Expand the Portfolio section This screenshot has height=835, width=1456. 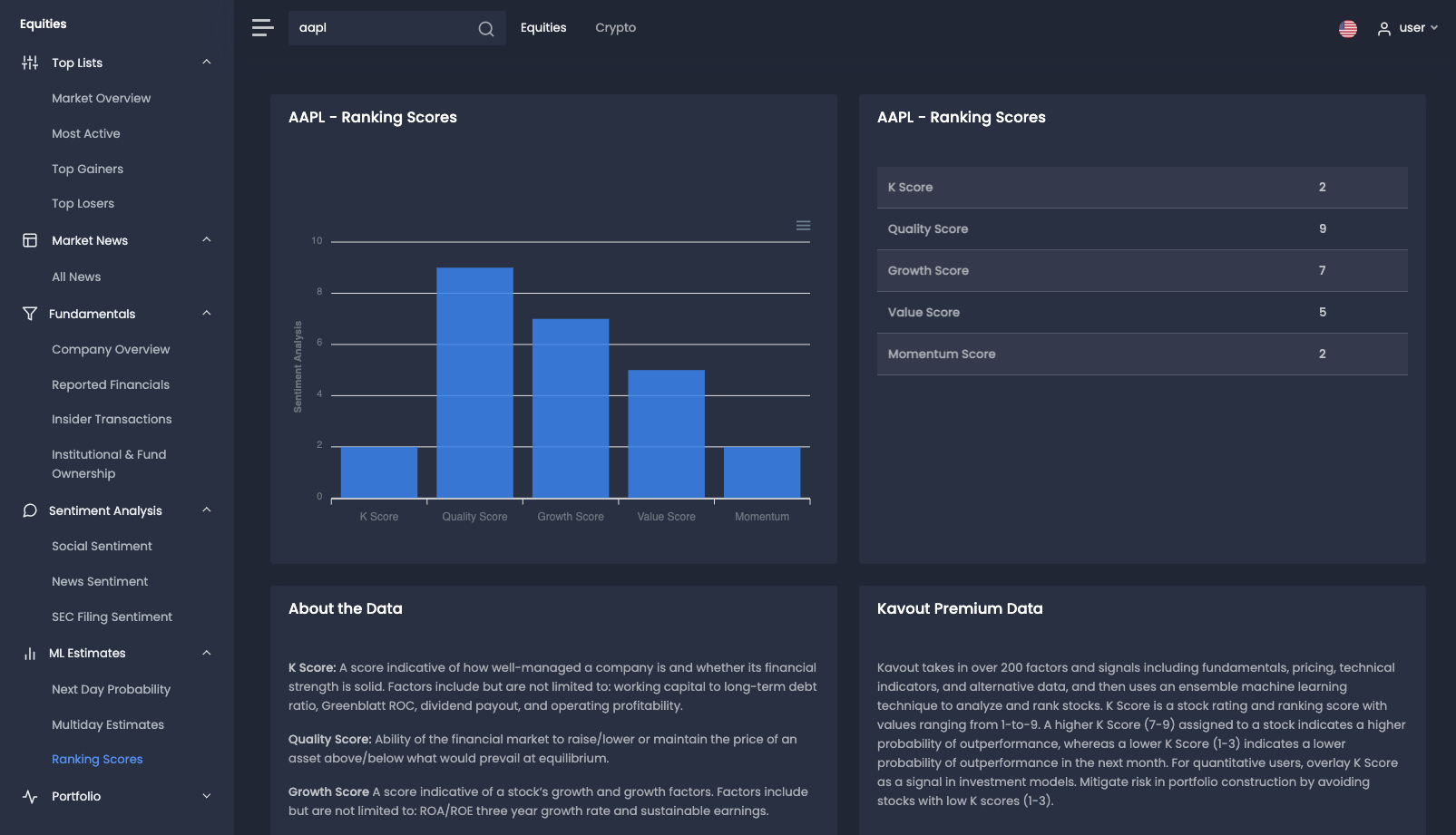[207, 797]
